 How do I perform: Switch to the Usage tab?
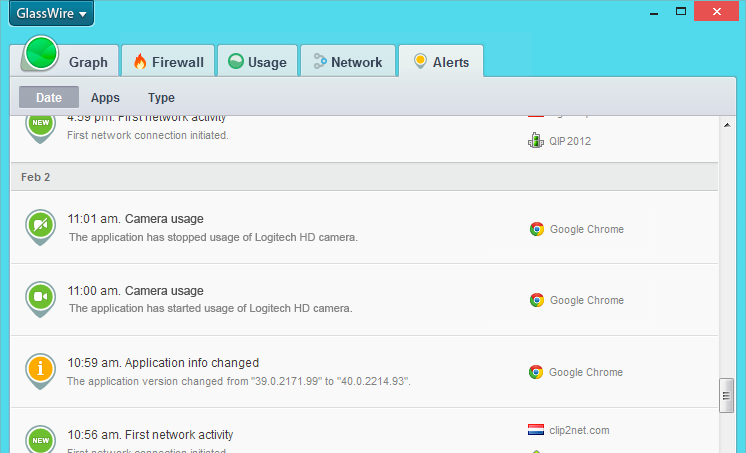click(x=257, y=61)
